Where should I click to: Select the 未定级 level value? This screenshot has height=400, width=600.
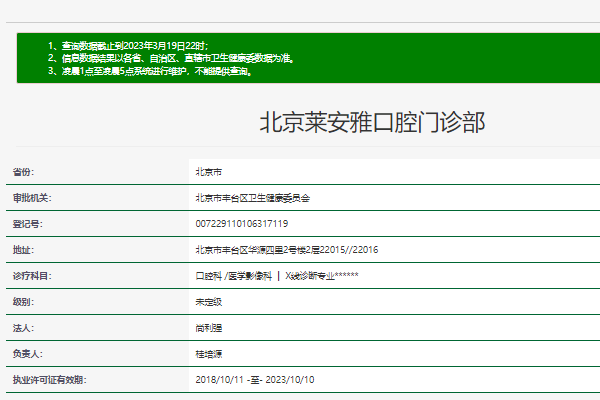coord(209,302)
